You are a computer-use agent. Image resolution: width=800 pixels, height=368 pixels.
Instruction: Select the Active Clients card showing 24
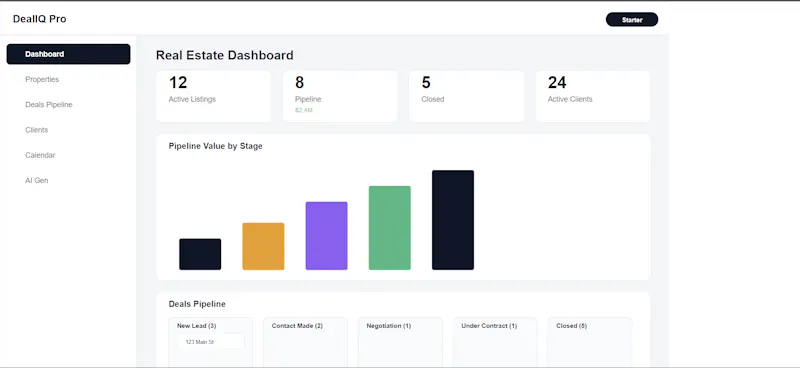[593, 96]
